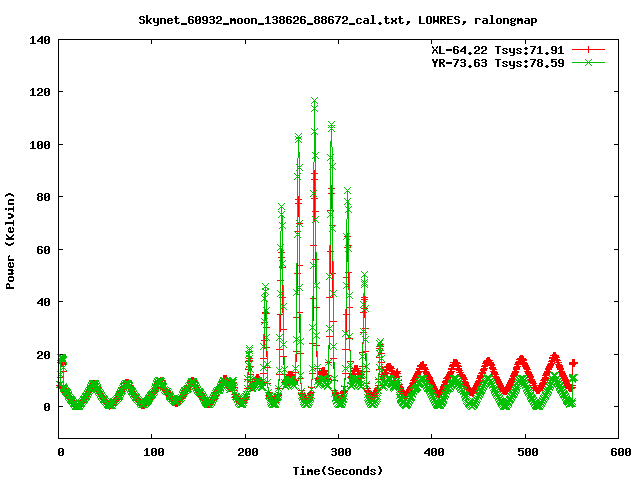This screenshot has height=480, width=640.
Task: Click the 140 y-axis tick label
Action: pos(40,40)
